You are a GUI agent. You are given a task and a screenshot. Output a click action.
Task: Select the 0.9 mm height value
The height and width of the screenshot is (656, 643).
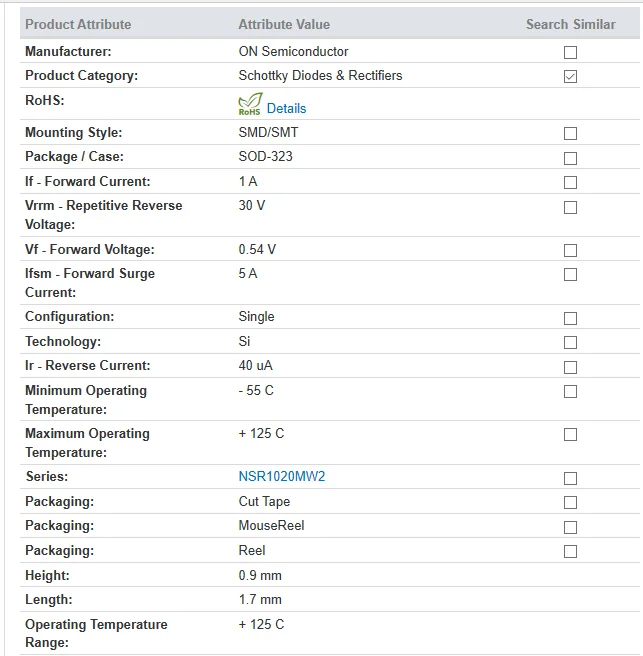tap(260, 576)
